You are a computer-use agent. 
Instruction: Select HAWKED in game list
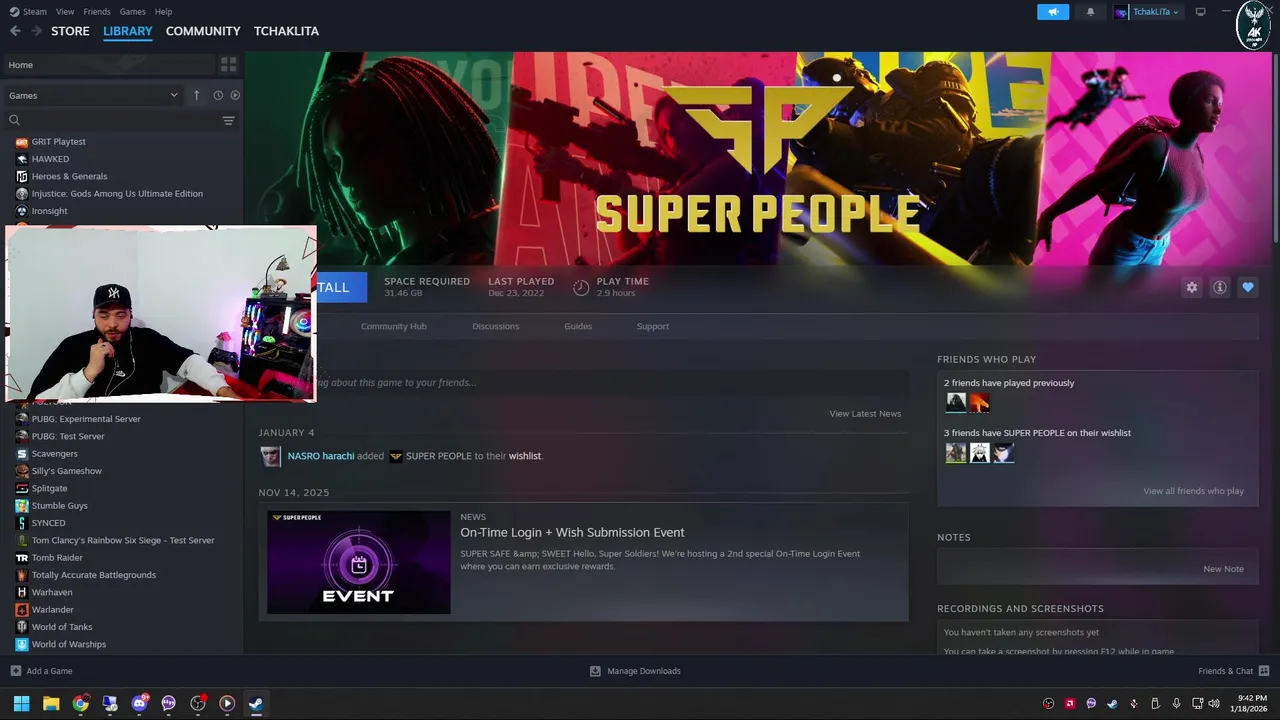(50, 159)
